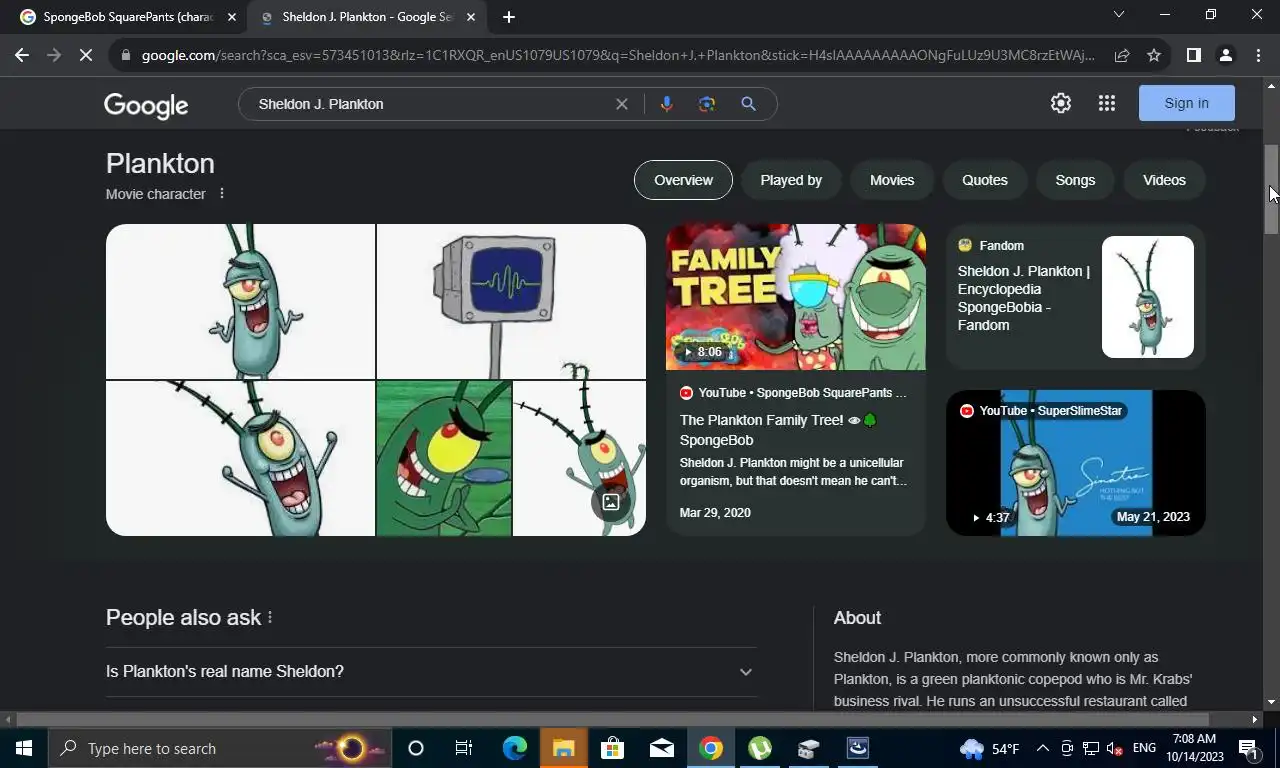Image resolution: width=1280 pixels, height=768 pixels.
Task: Open more options beside Movie character
Action: coord(222,194)
